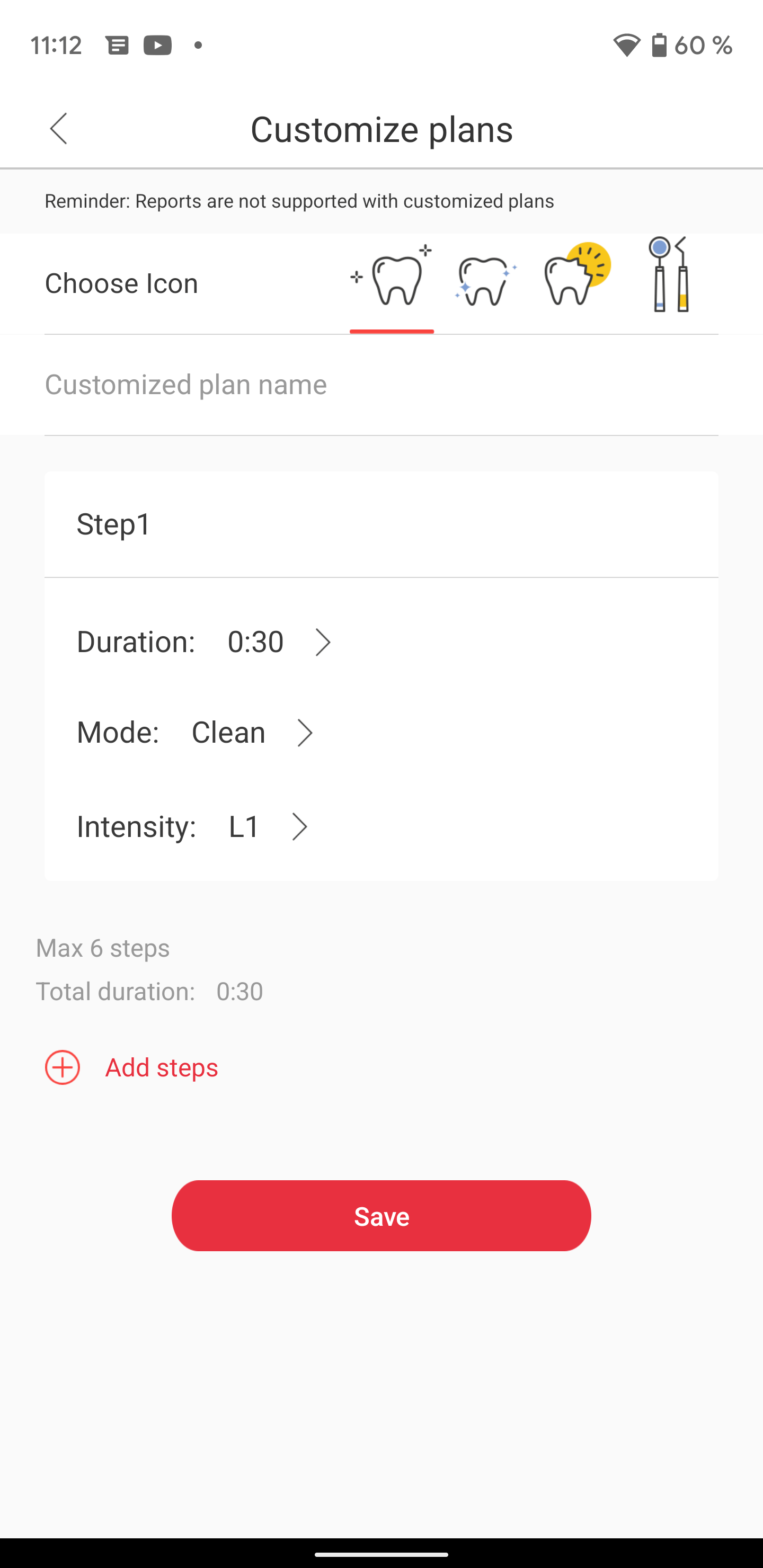Go back using the back arrow
The height and width of the screenshot is (1568, 763).
point(58,129)
